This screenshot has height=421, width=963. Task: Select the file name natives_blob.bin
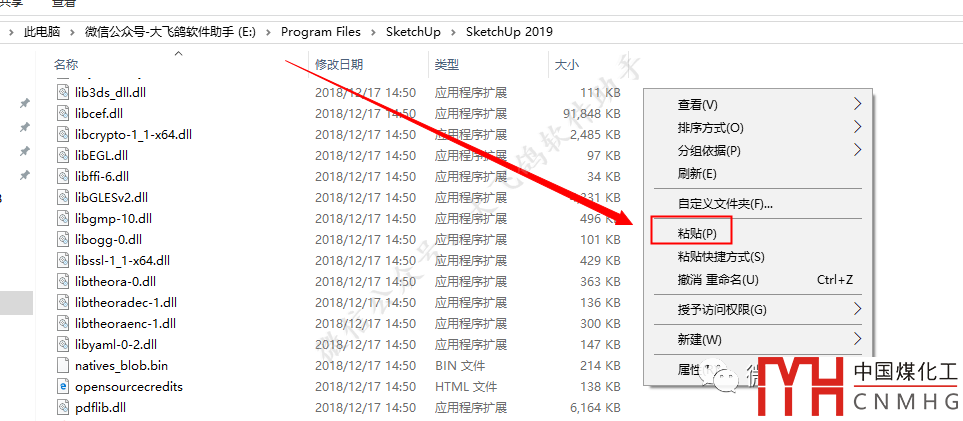coord(122,366)
